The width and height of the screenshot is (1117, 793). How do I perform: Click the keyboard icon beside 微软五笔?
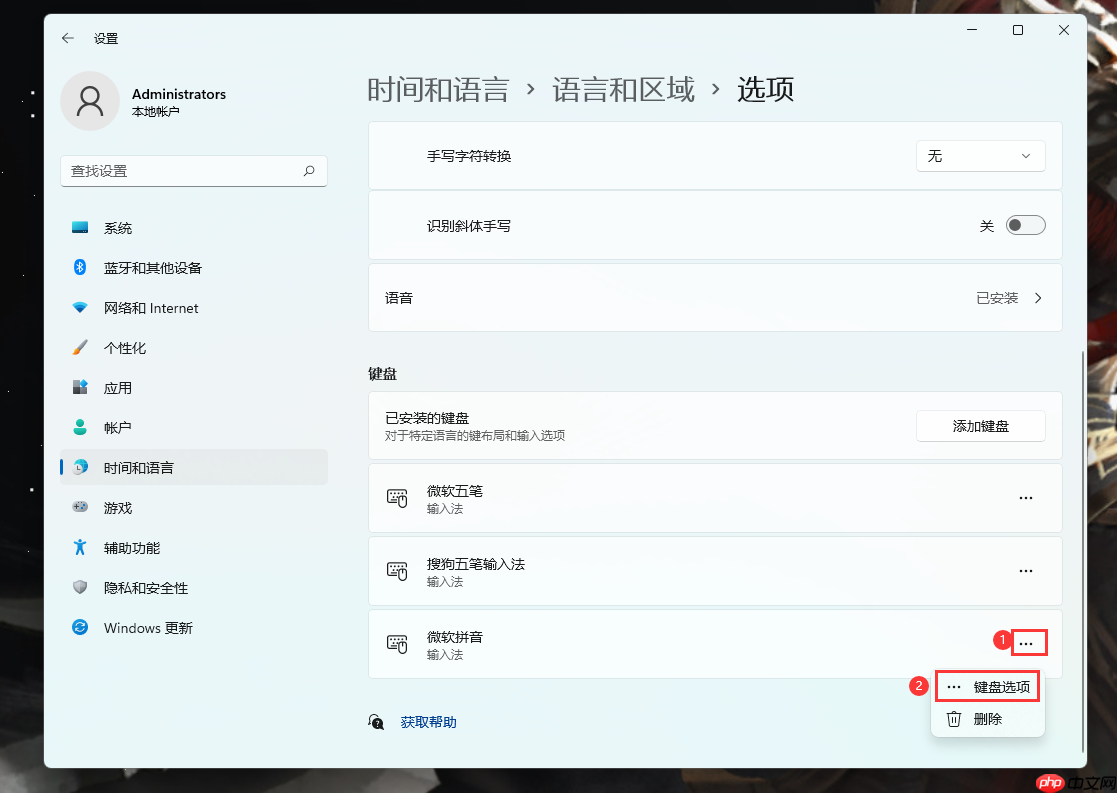[396, 497]
